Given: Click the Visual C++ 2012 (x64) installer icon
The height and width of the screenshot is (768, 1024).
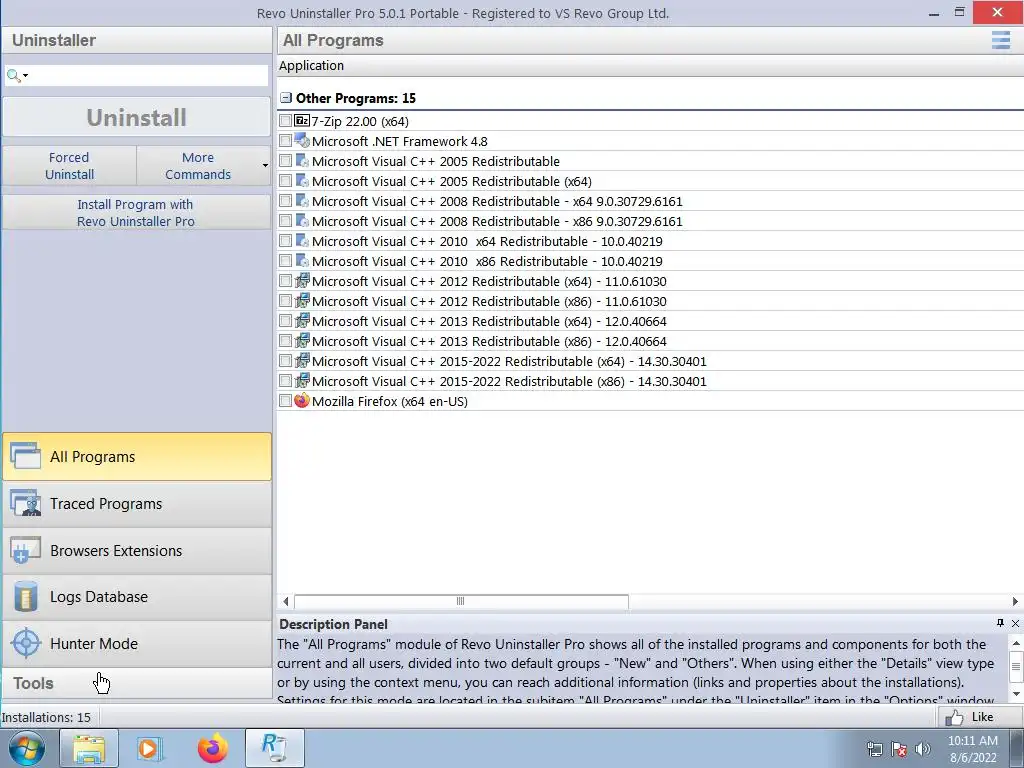Looking at the screenshot, I should (x=302, y=280).
